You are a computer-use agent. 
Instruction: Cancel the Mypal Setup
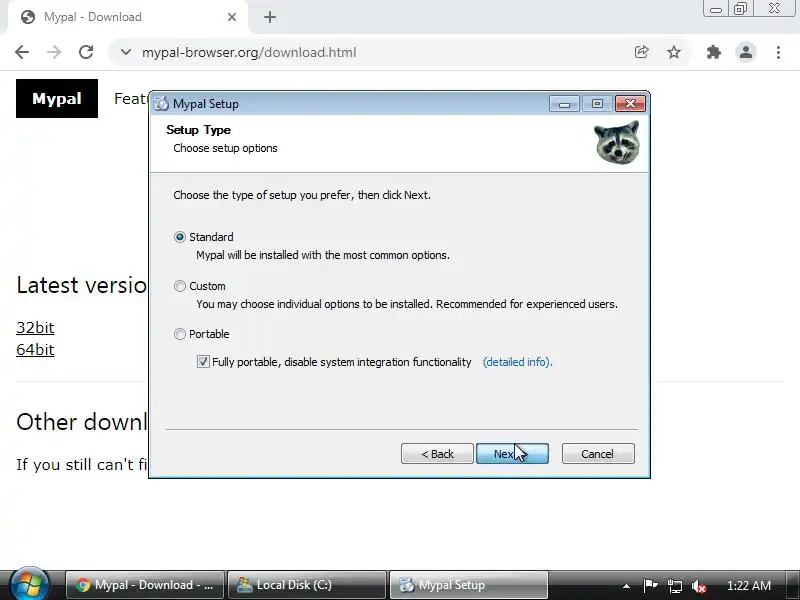(x=598, y=454)
